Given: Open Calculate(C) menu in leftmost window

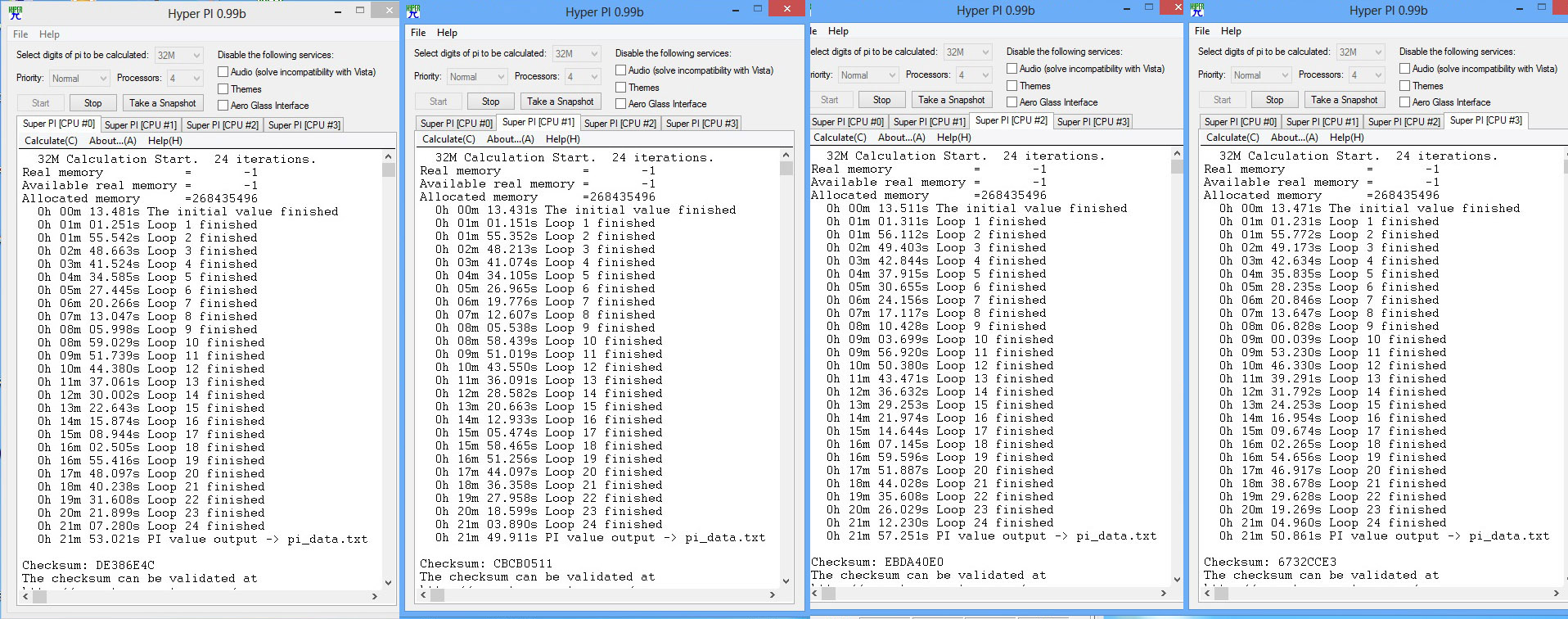Looking at the screenshot, I should click(51, 141).
